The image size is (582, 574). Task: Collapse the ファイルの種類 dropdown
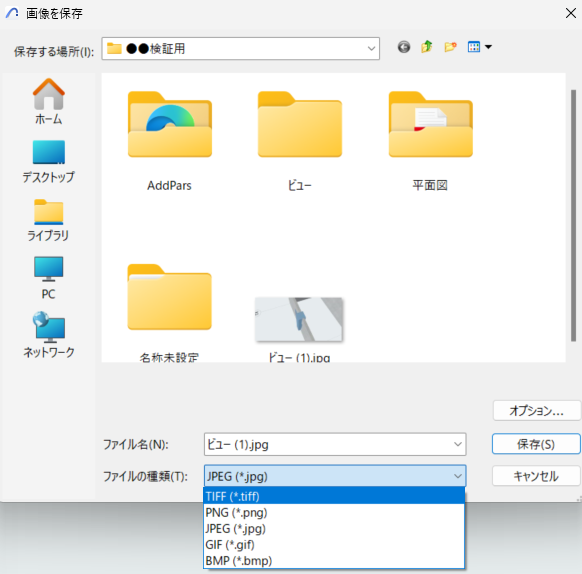click(x=458, y=476)
